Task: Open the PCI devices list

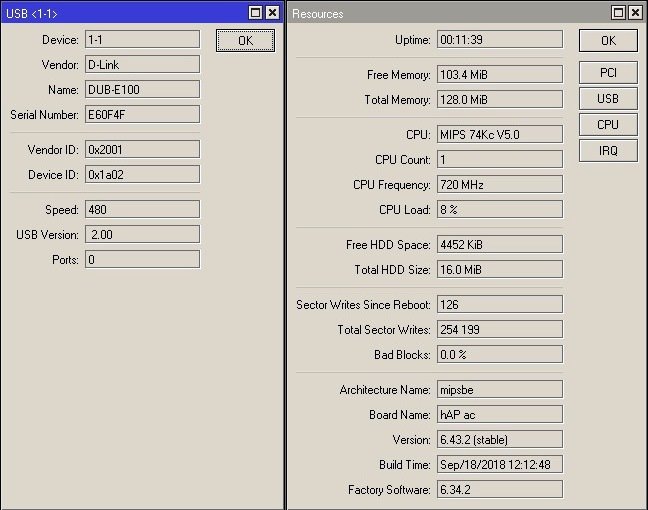Action: point(608,73)
